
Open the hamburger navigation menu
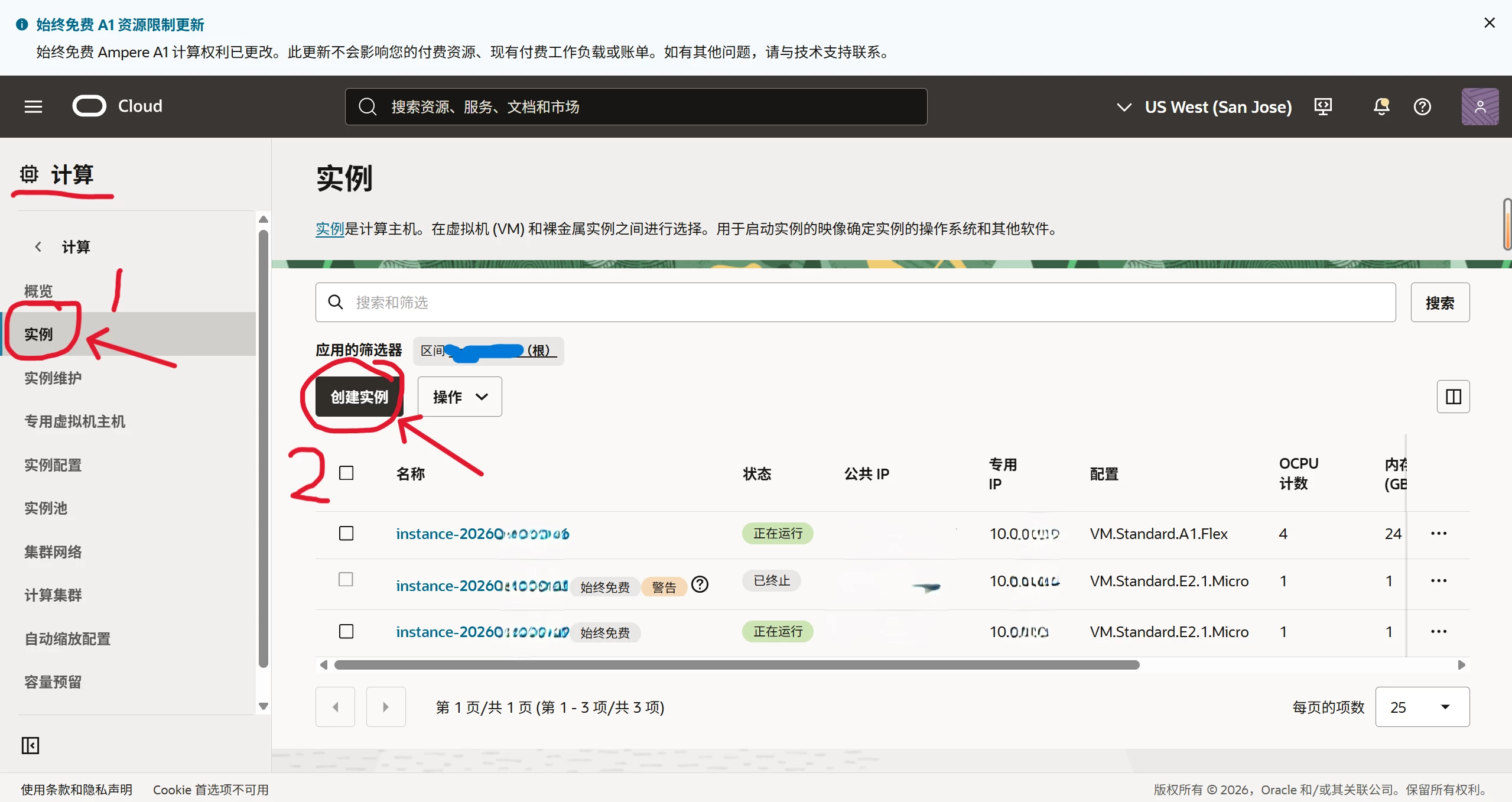[33, 106]
